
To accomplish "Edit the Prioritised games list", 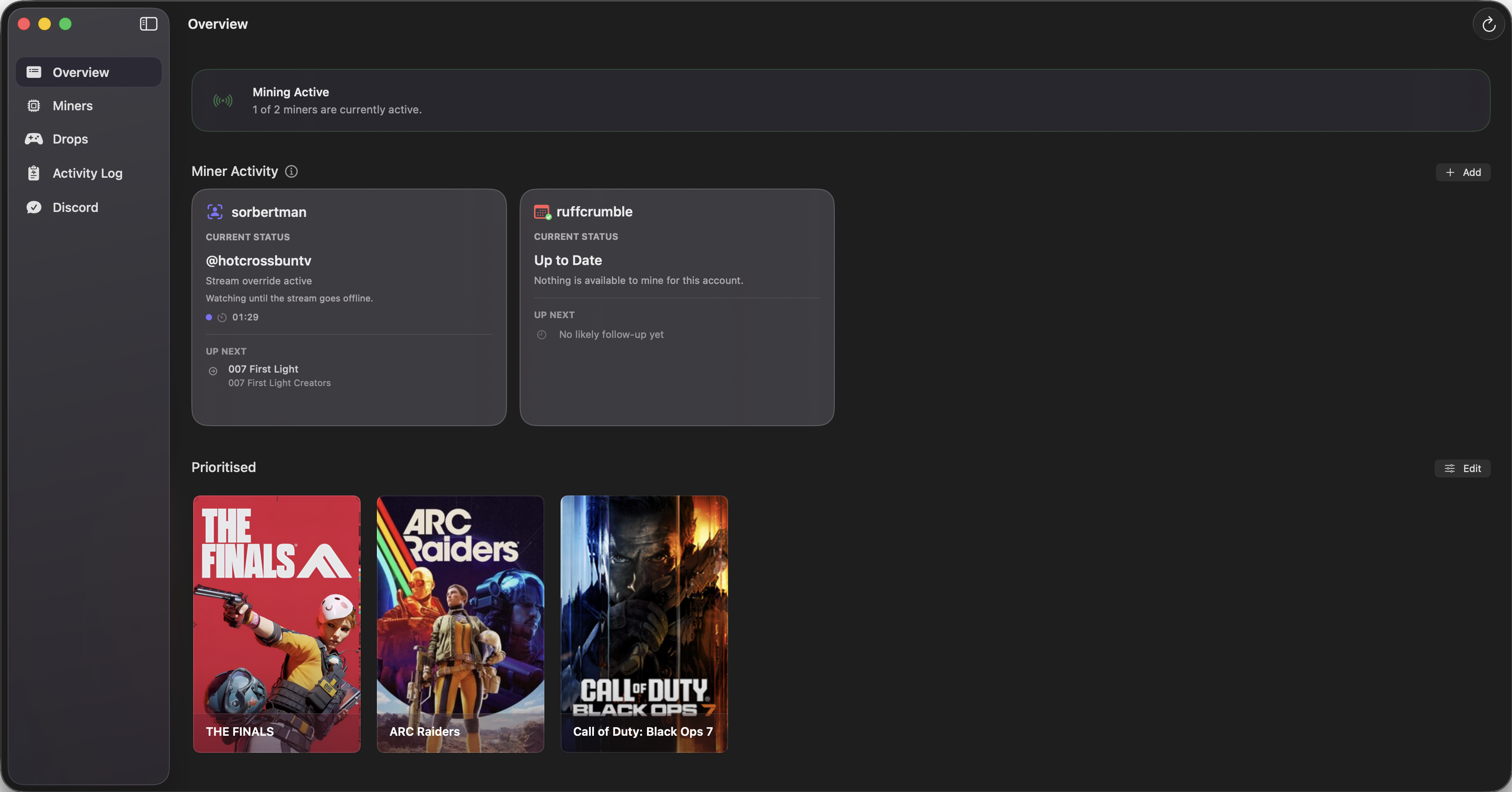I will pyautogui.click(x=1462, y=468).
